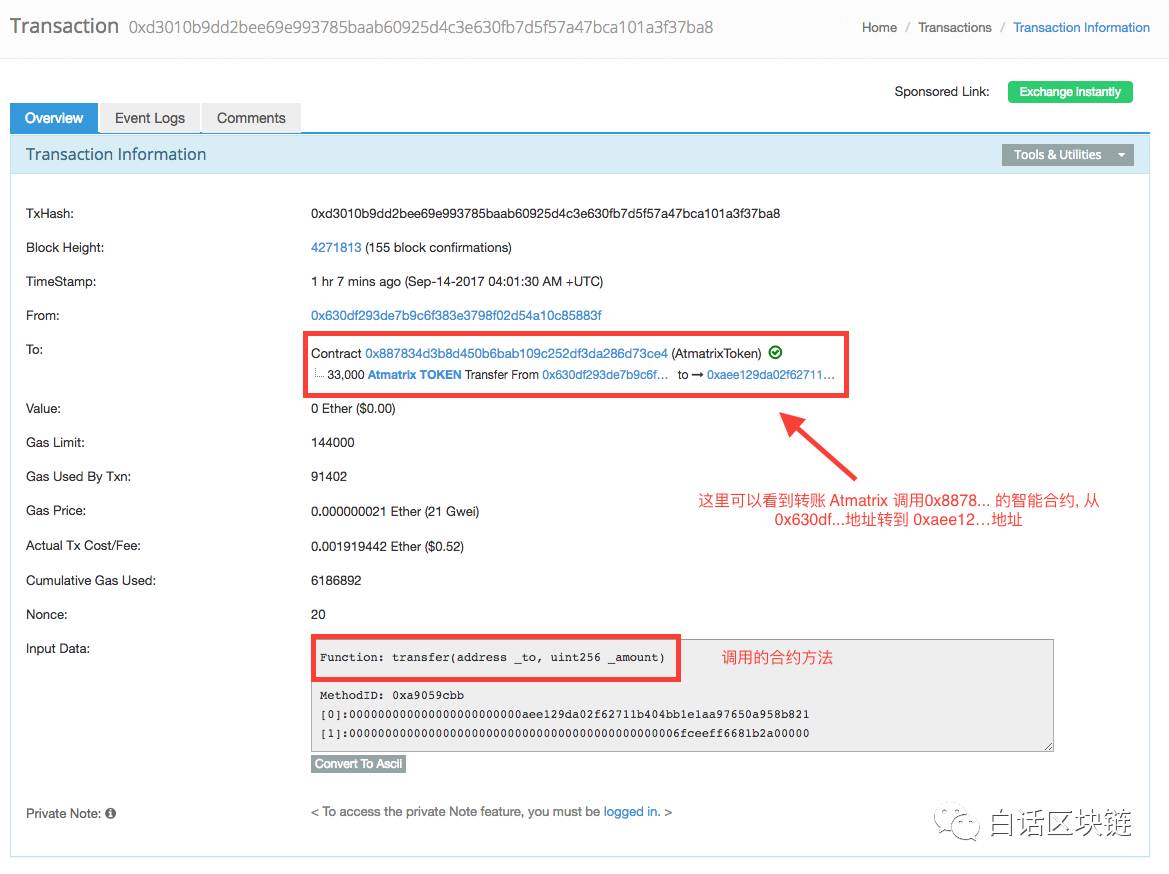Click the 33,000 token amount text
The width and height of the screenshot is (1169, 874).
[346, 374]
